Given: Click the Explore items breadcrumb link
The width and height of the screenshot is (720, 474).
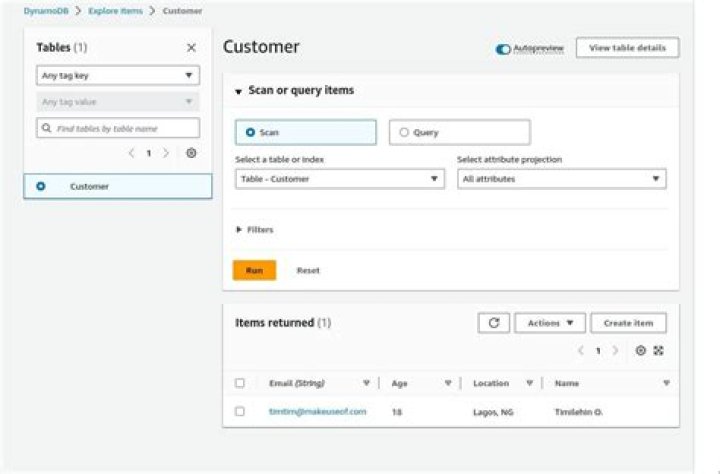Looking at the screenshot, I should [x=115, y=11].
